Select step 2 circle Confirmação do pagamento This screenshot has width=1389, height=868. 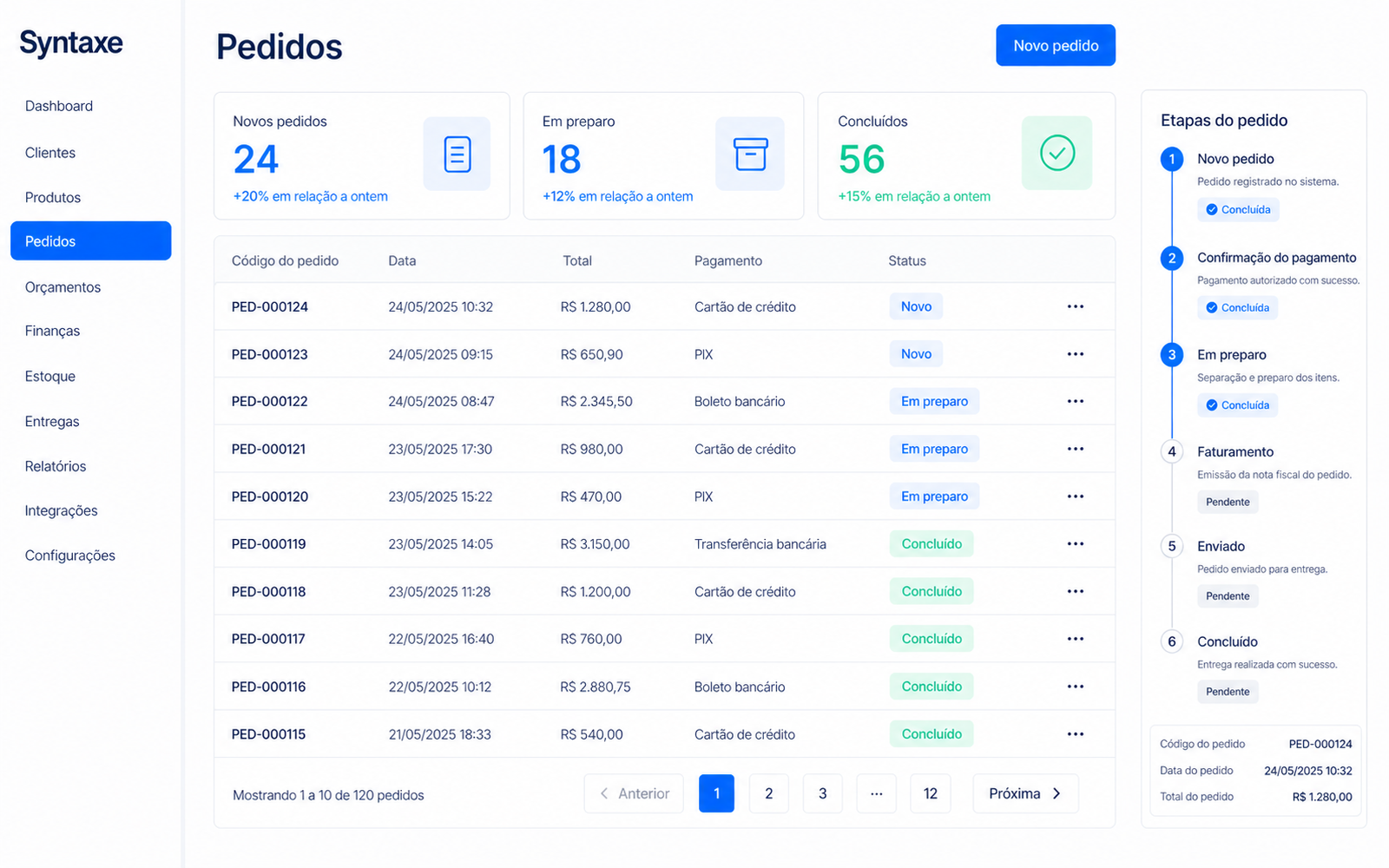click(1172, 258)
